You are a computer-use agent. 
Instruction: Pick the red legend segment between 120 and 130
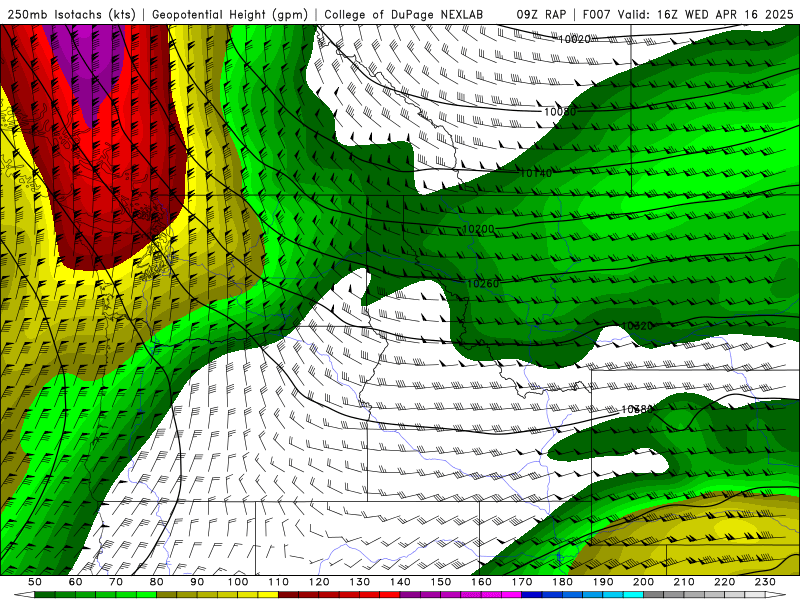coord(339,595)
